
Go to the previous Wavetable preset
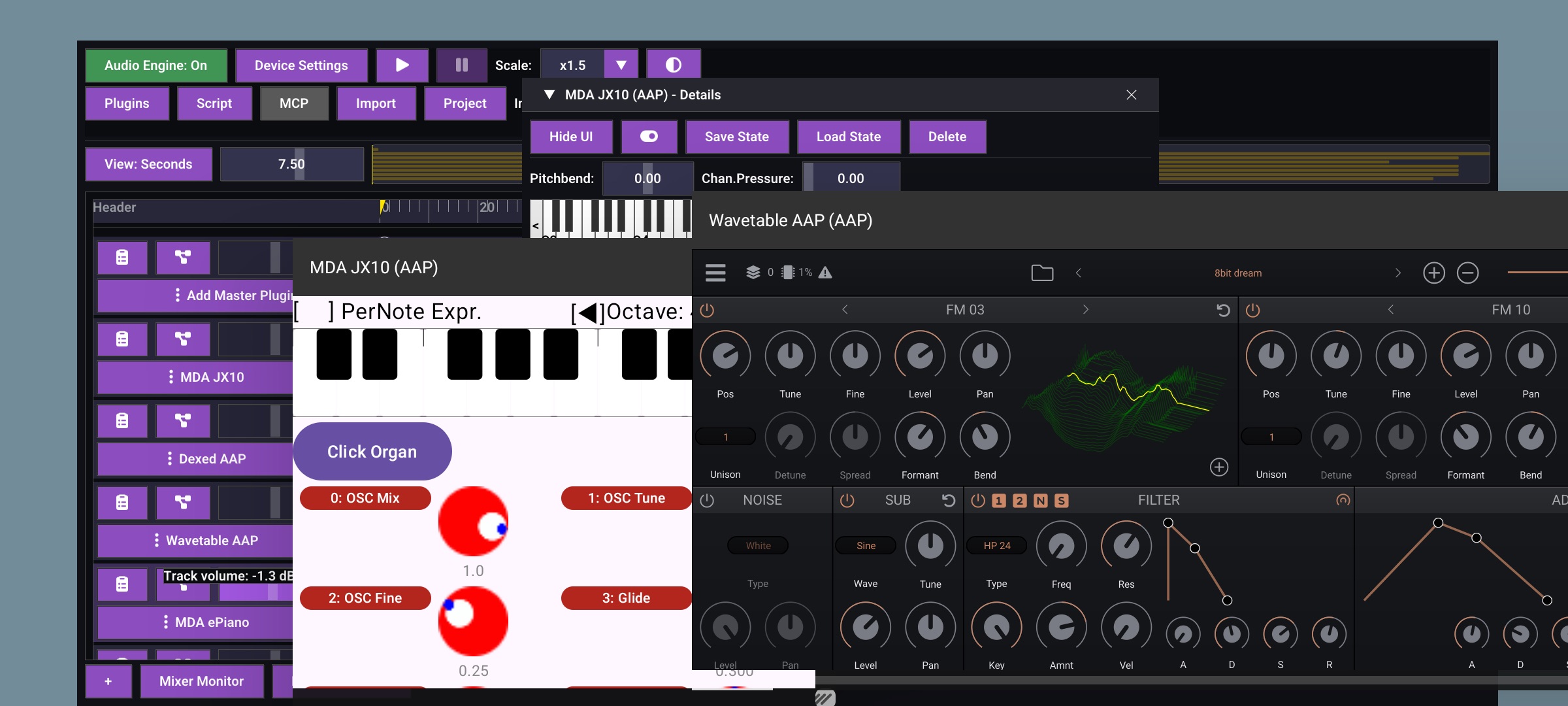1079,273
